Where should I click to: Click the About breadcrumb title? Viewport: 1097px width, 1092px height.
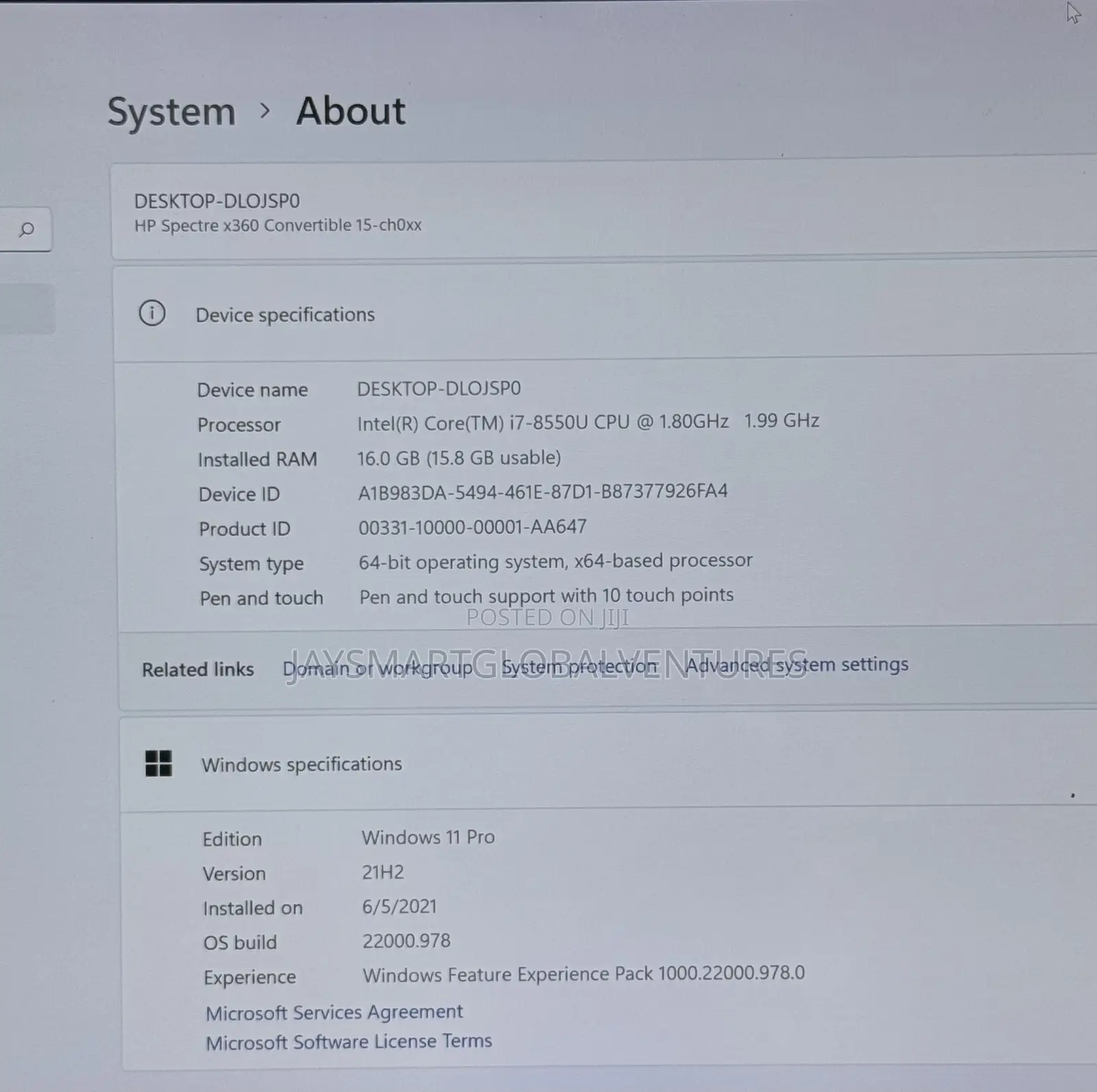(350, 110)
